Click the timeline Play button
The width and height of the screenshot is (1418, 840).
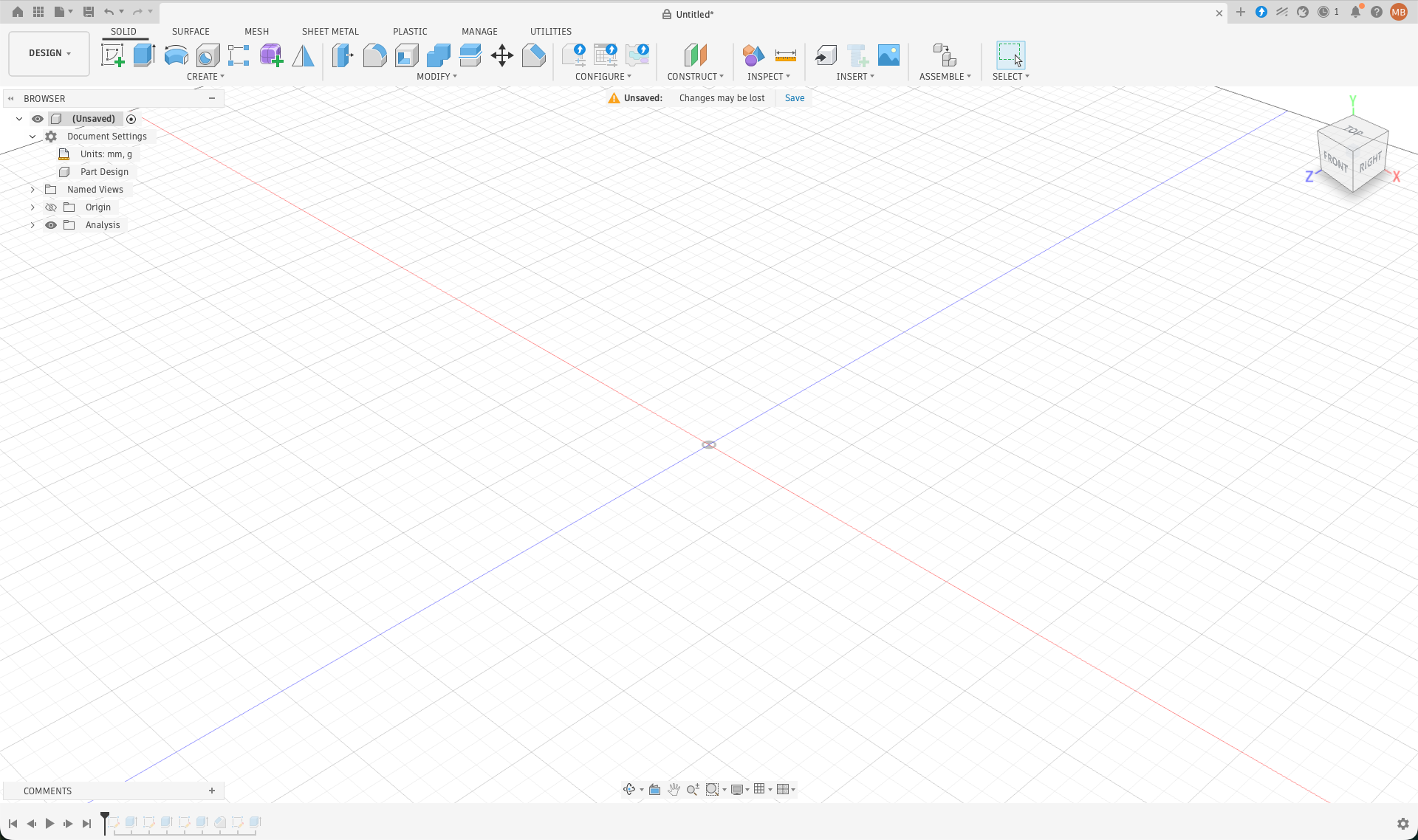pyautogui.click(x=49, y=823)
